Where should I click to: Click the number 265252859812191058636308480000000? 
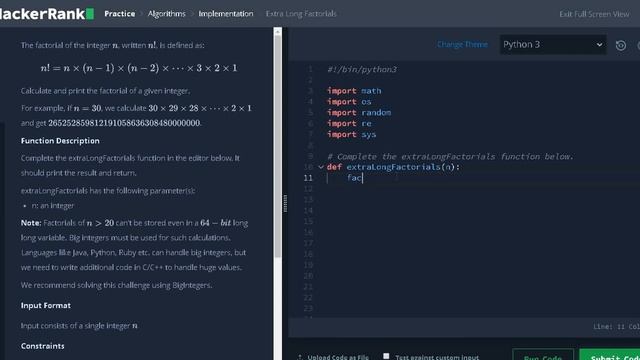click(x=124, y=123)
